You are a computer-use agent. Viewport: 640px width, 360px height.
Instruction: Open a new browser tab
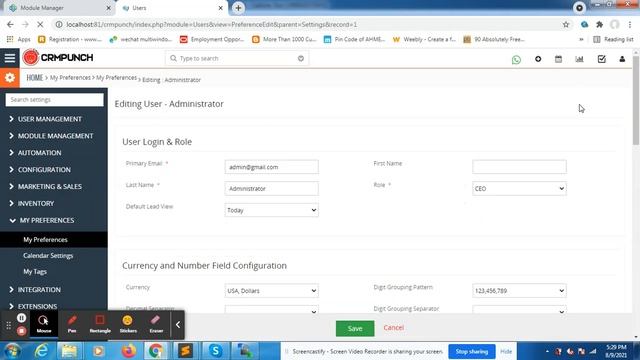coord(238,8)
